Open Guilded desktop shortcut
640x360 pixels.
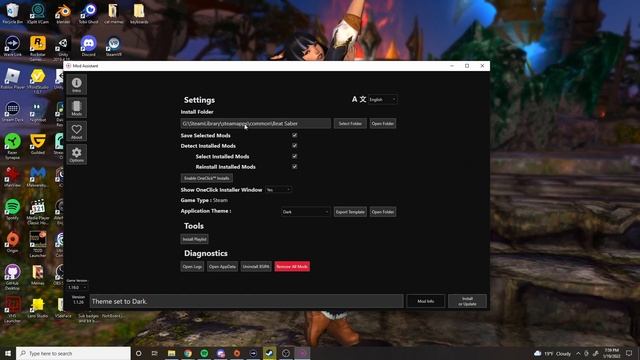tap(38, 144)
